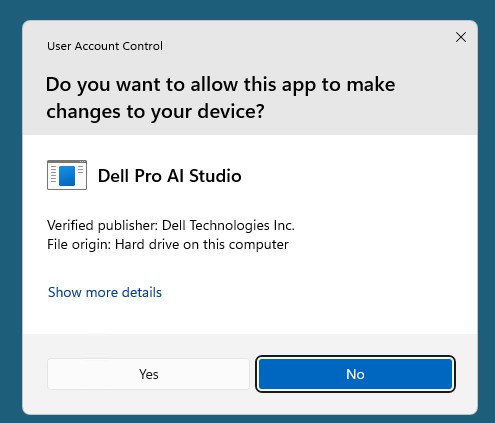Click the "changes to your device?" text line
495x423 pixels.
(155, 111)
